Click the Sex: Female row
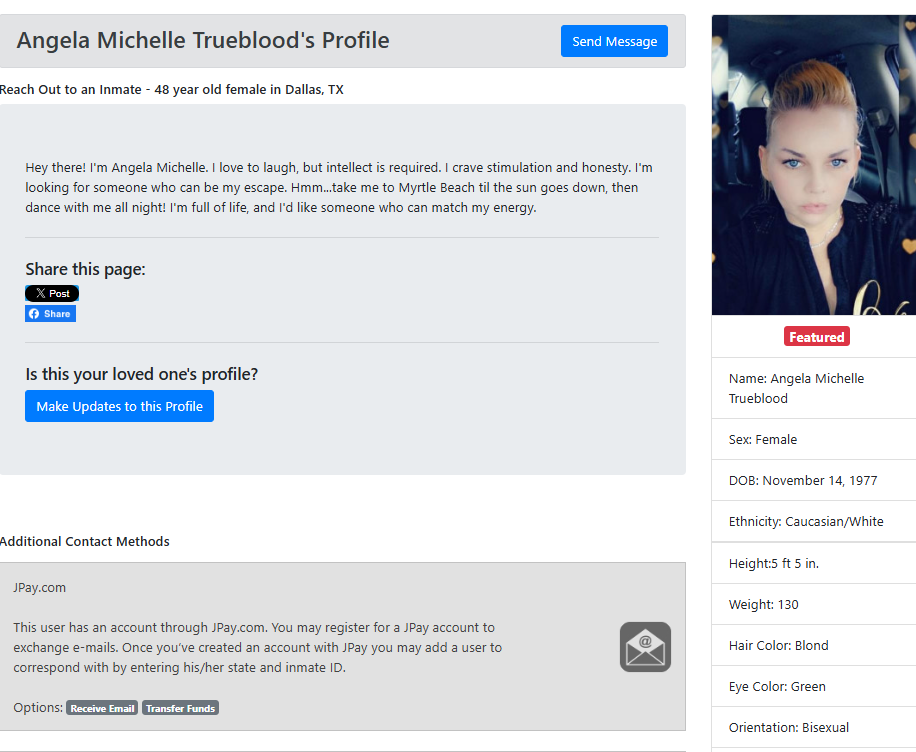 tap(814, 439)
